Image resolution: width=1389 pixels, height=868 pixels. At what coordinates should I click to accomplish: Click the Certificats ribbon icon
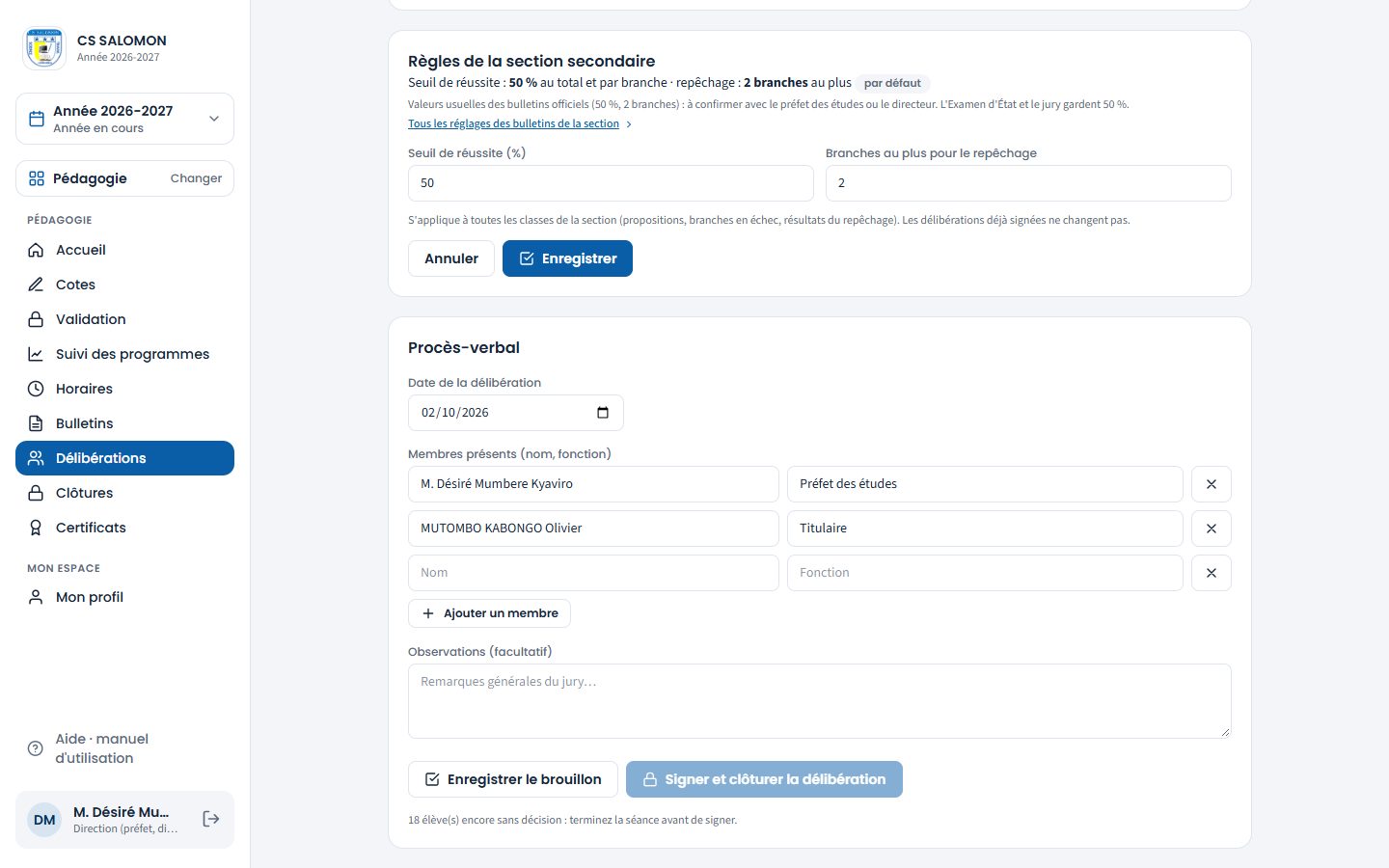click(36, 528)
